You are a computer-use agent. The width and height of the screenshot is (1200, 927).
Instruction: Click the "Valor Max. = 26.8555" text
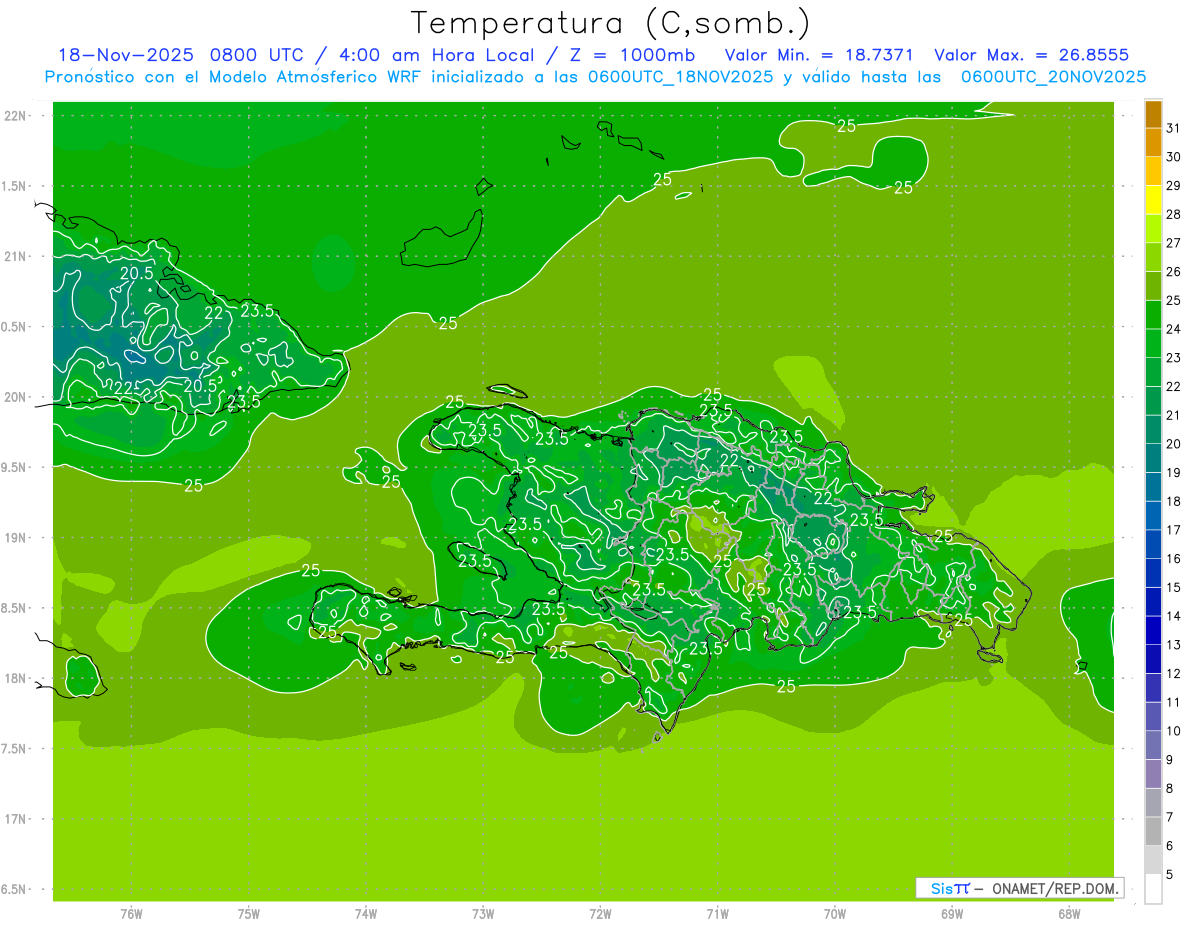click(1031, 55)
